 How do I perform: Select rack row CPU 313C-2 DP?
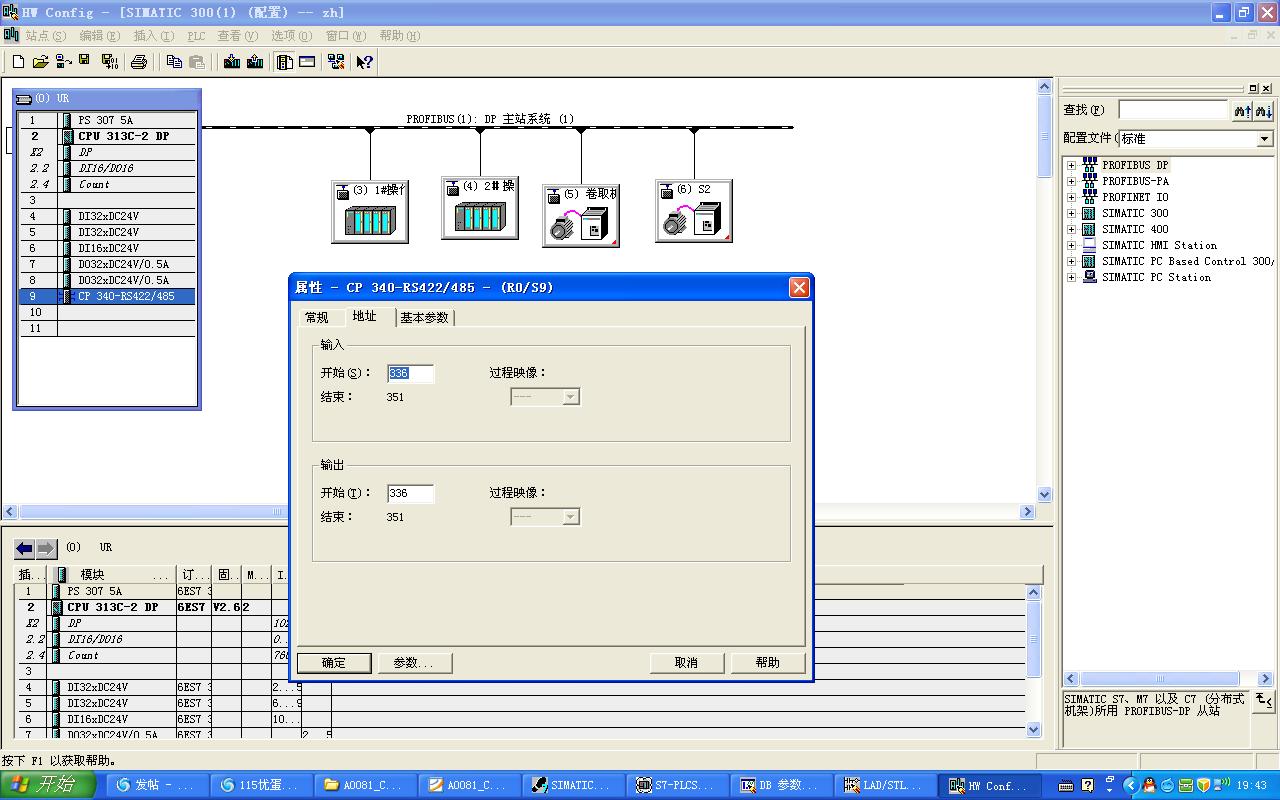108,136
